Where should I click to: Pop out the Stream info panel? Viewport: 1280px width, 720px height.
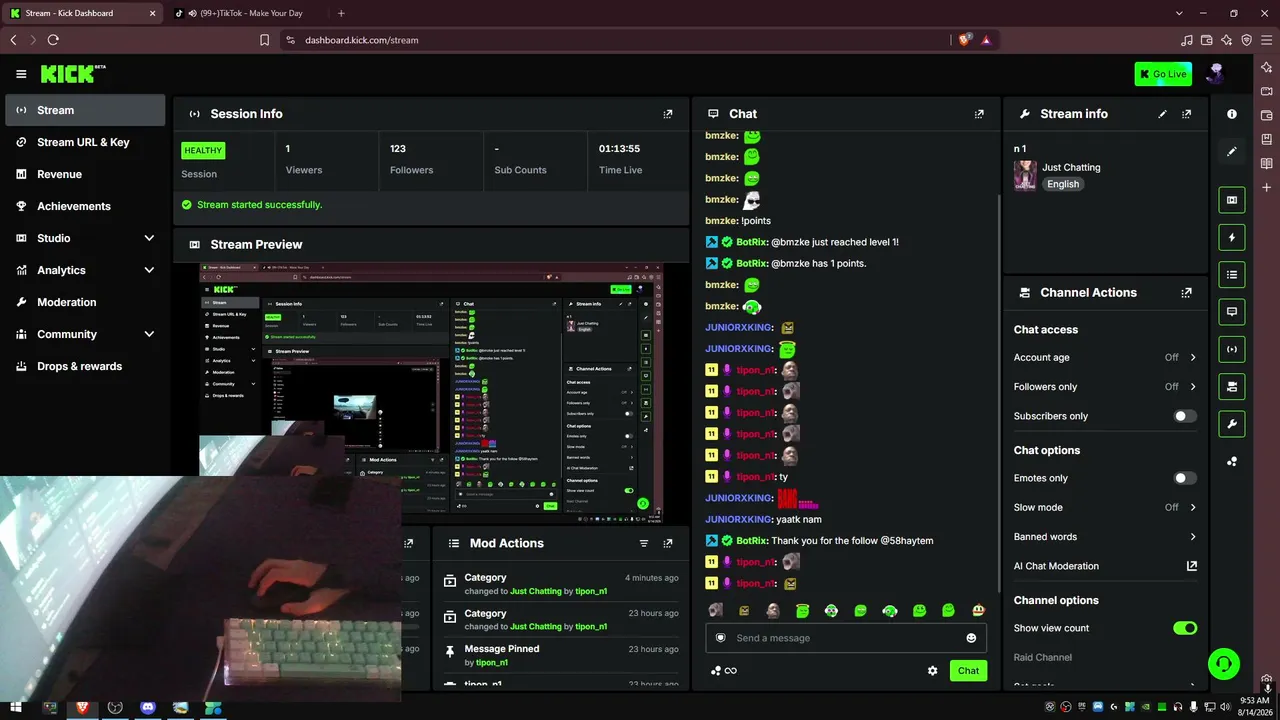(1186, 114)
